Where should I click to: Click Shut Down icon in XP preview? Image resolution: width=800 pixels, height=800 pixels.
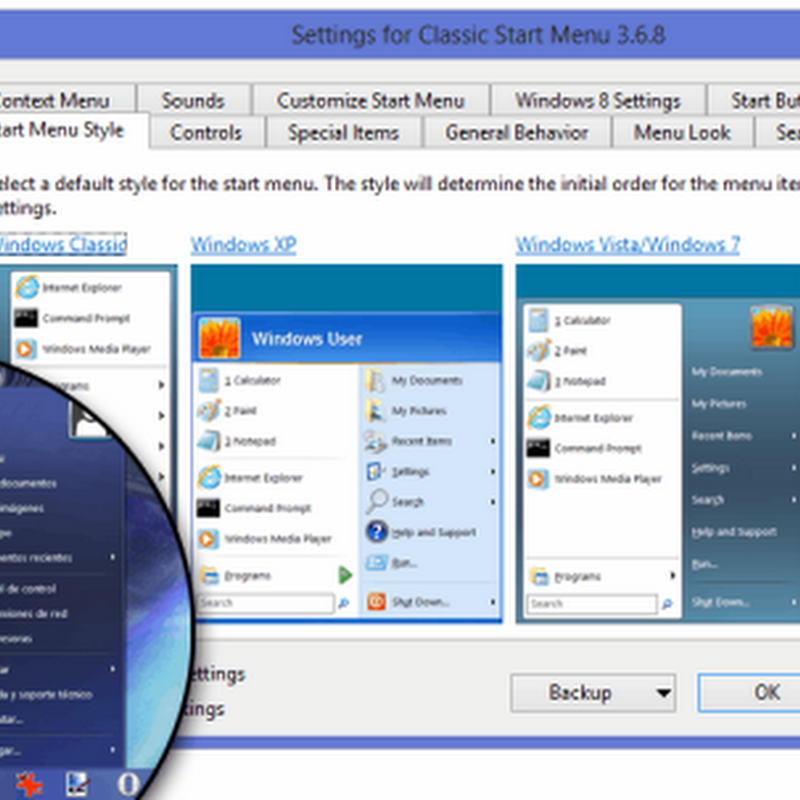tap(377, 602)
